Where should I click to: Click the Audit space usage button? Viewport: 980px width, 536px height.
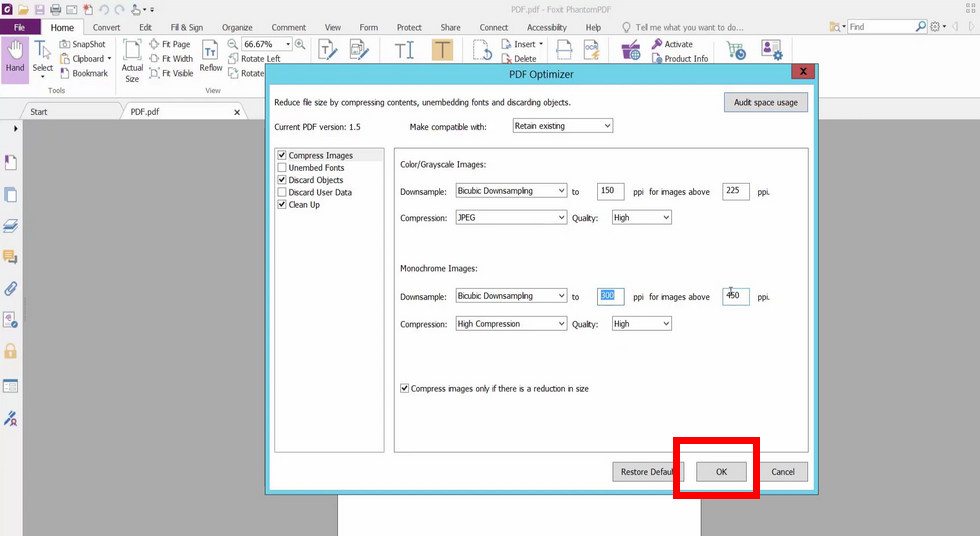[x=765, y=102]
